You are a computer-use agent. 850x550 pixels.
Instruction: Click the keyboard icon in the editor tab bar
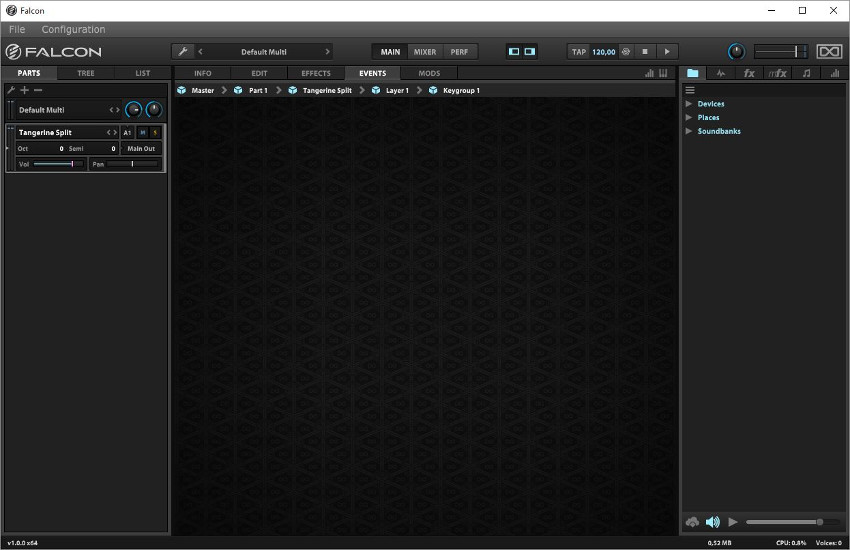pos(663,73)
